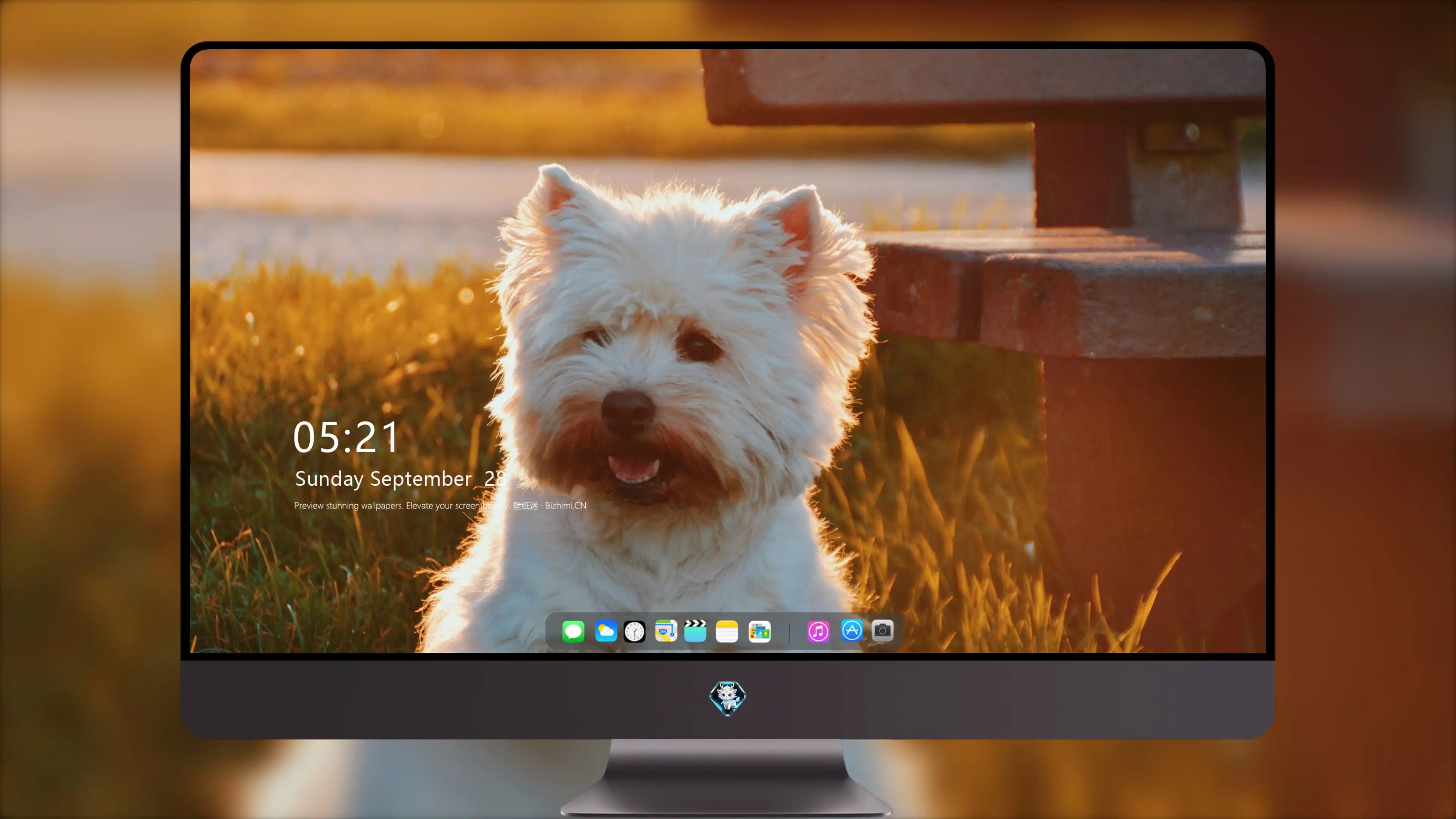Open the yellow Notes app in the dock

(x=727, y=631)
